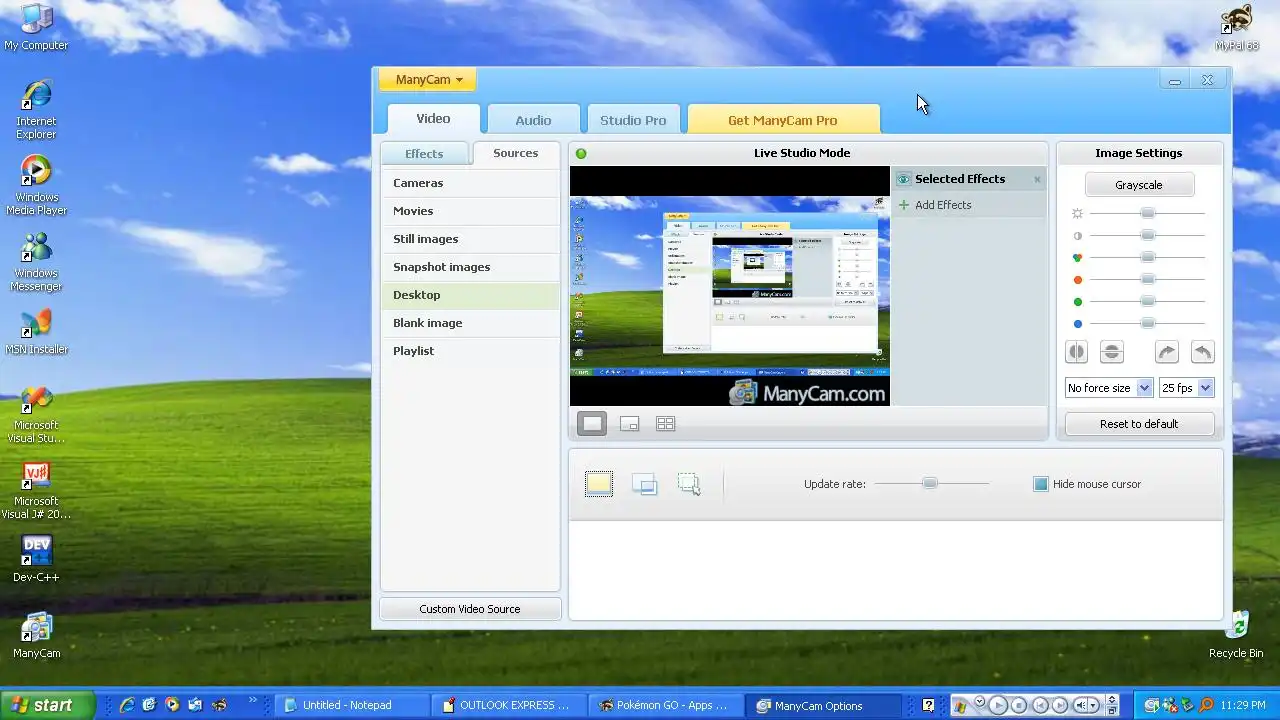
Task: Open Microsoft Visual J# desktop icon
Action: pos(36,490)
